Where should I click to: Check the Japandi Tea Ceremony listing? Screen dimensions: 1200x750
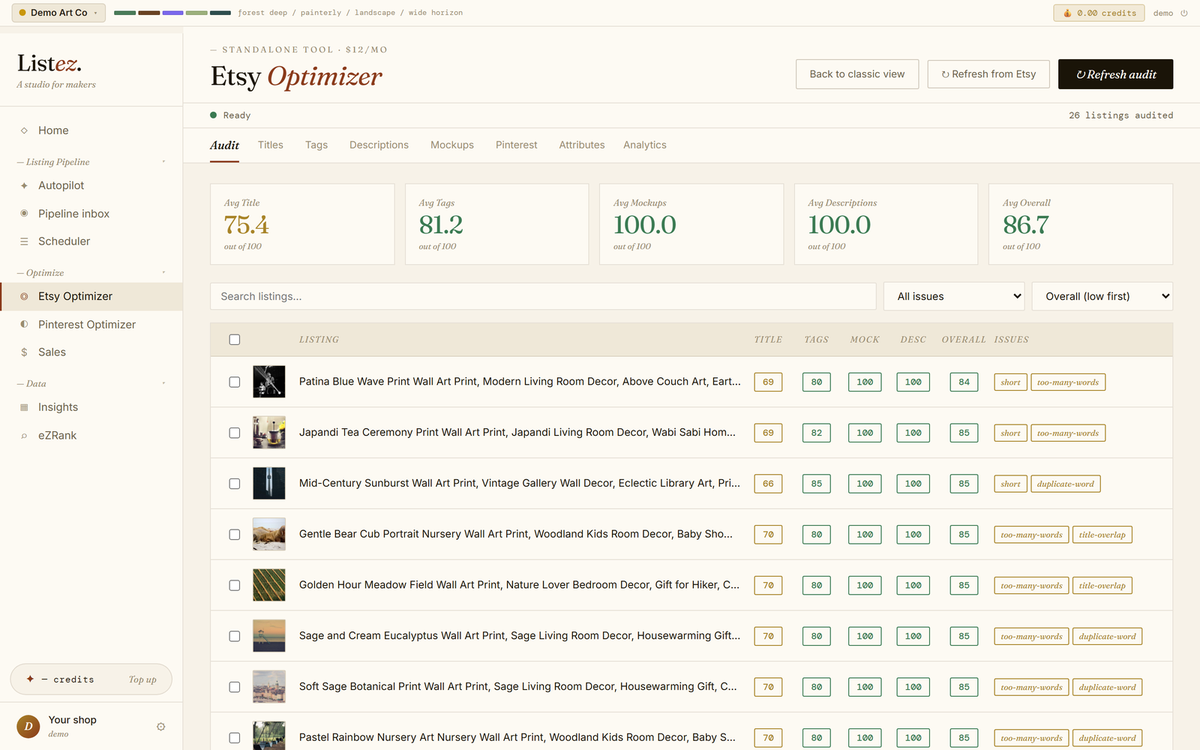pyautogui.click(x=234, y=433)
